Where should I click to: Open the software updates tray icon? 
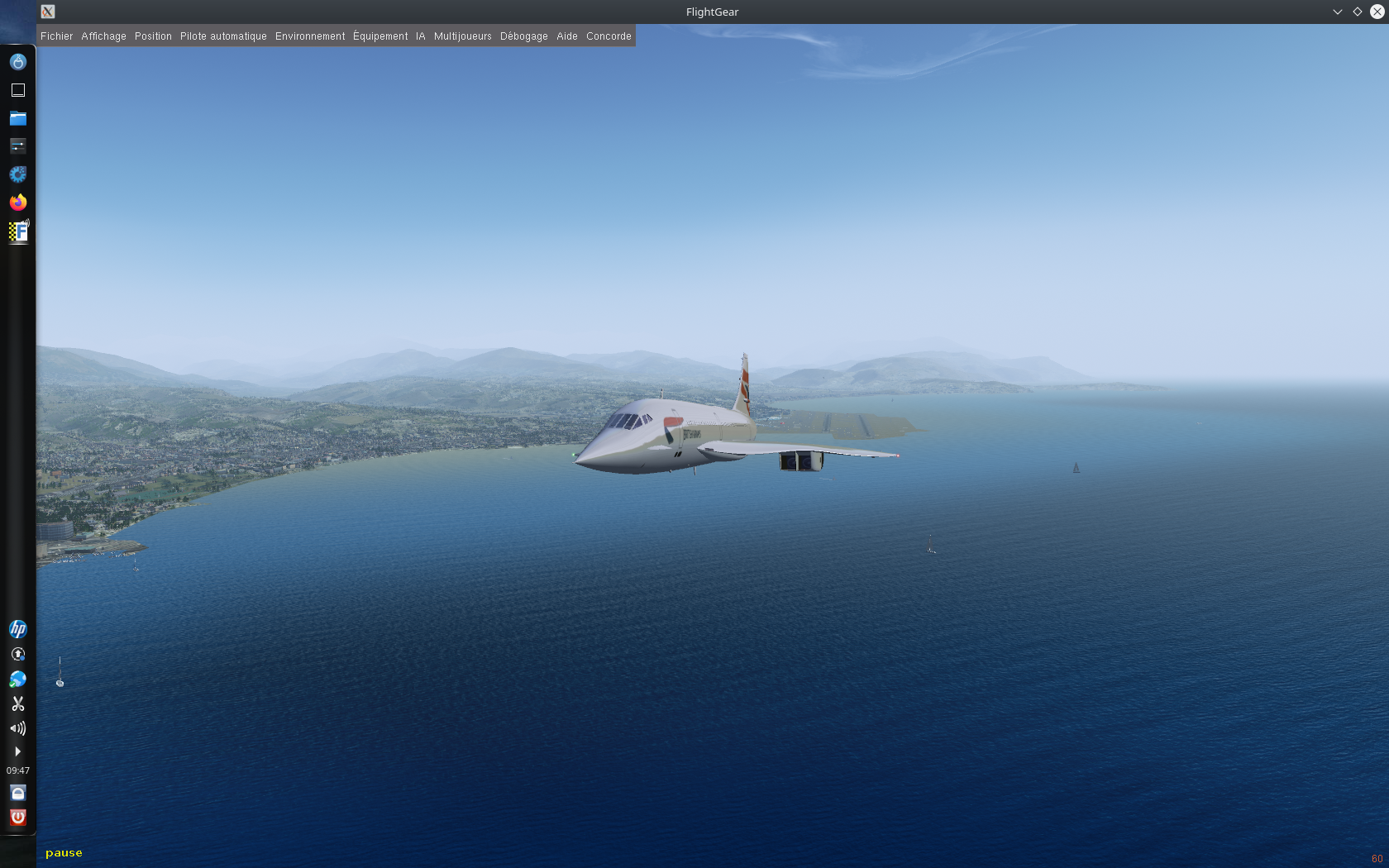click(18, 654)
